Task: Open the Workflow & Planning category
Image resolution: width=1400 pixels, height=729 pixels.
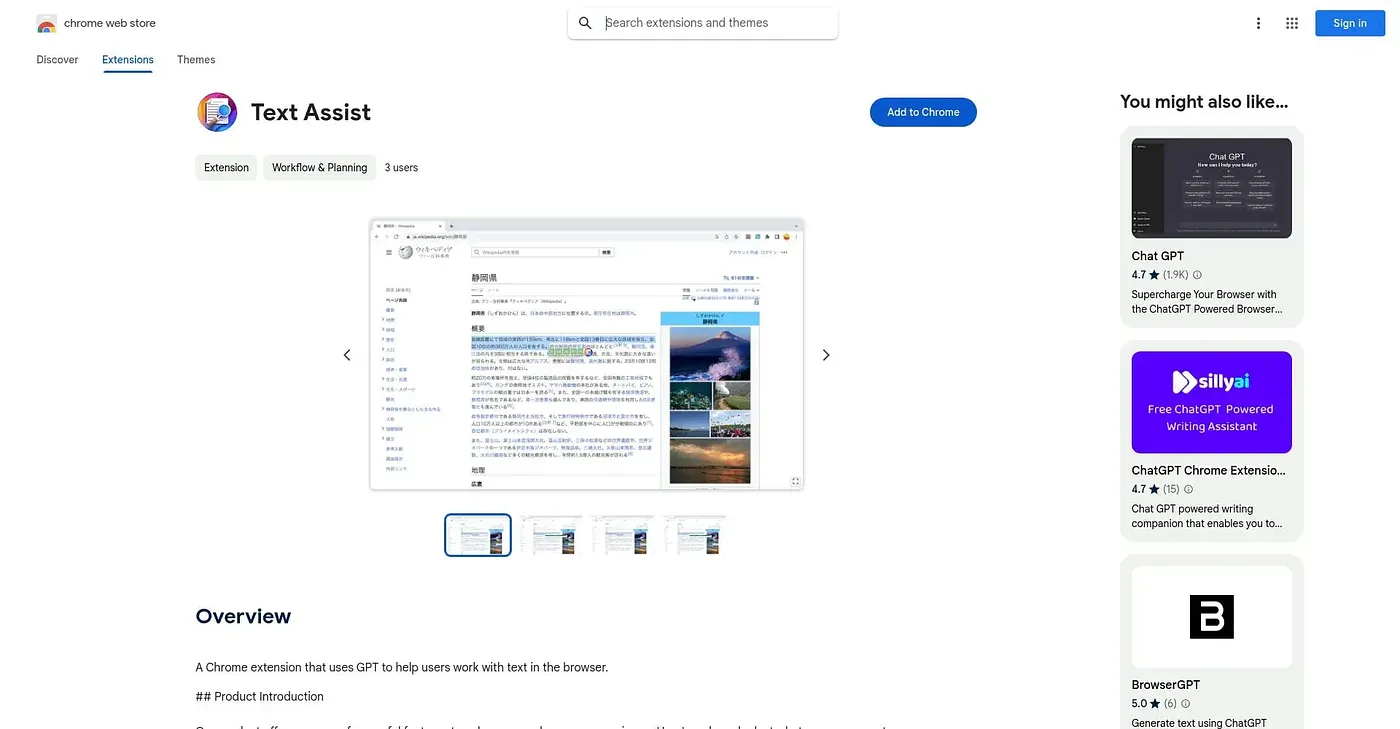Action: pyautogui.click(x=320, y=168)
